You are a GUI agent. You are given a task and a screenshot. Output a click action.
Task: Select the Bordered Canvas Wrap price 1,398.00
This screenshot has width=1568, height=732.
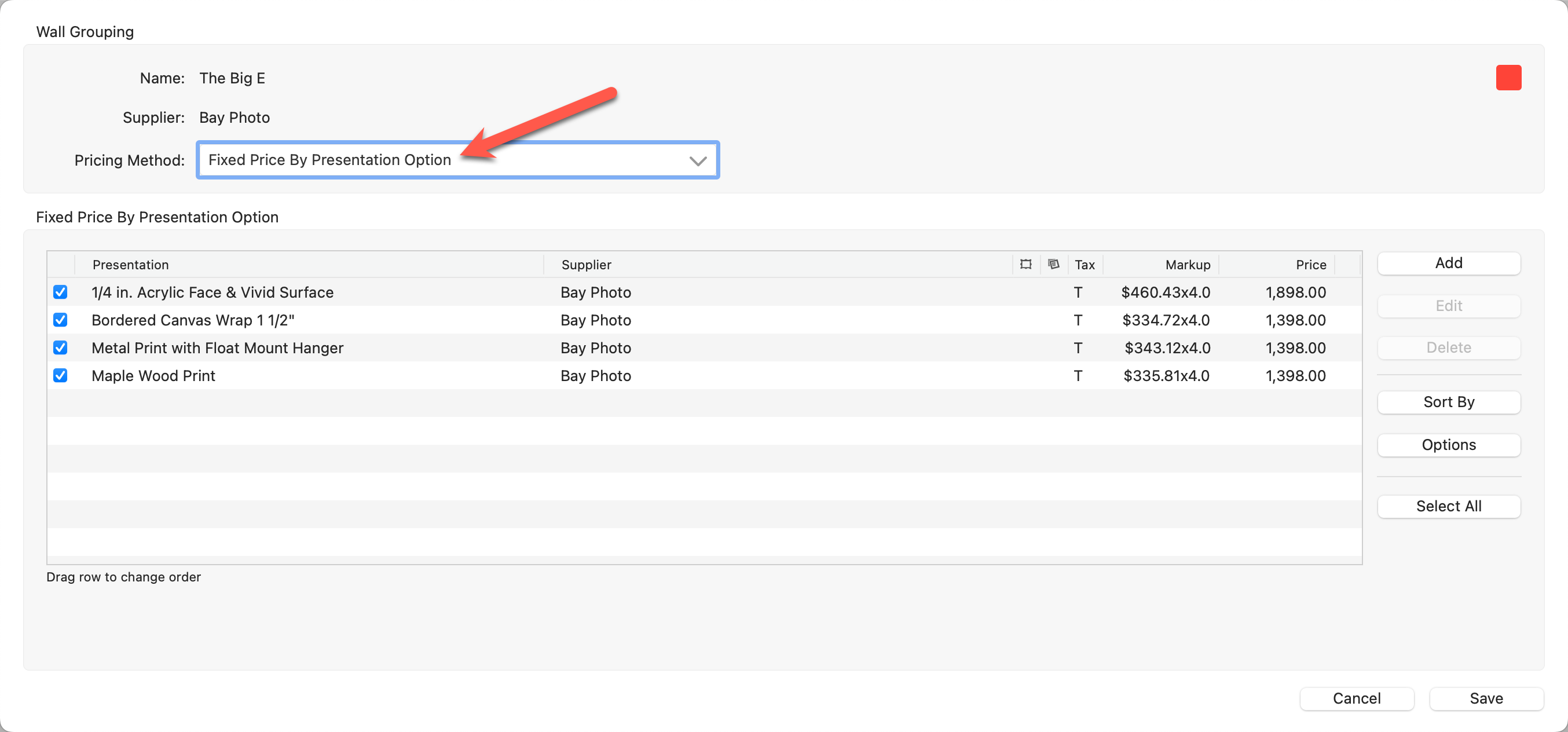pos(1295,320)
